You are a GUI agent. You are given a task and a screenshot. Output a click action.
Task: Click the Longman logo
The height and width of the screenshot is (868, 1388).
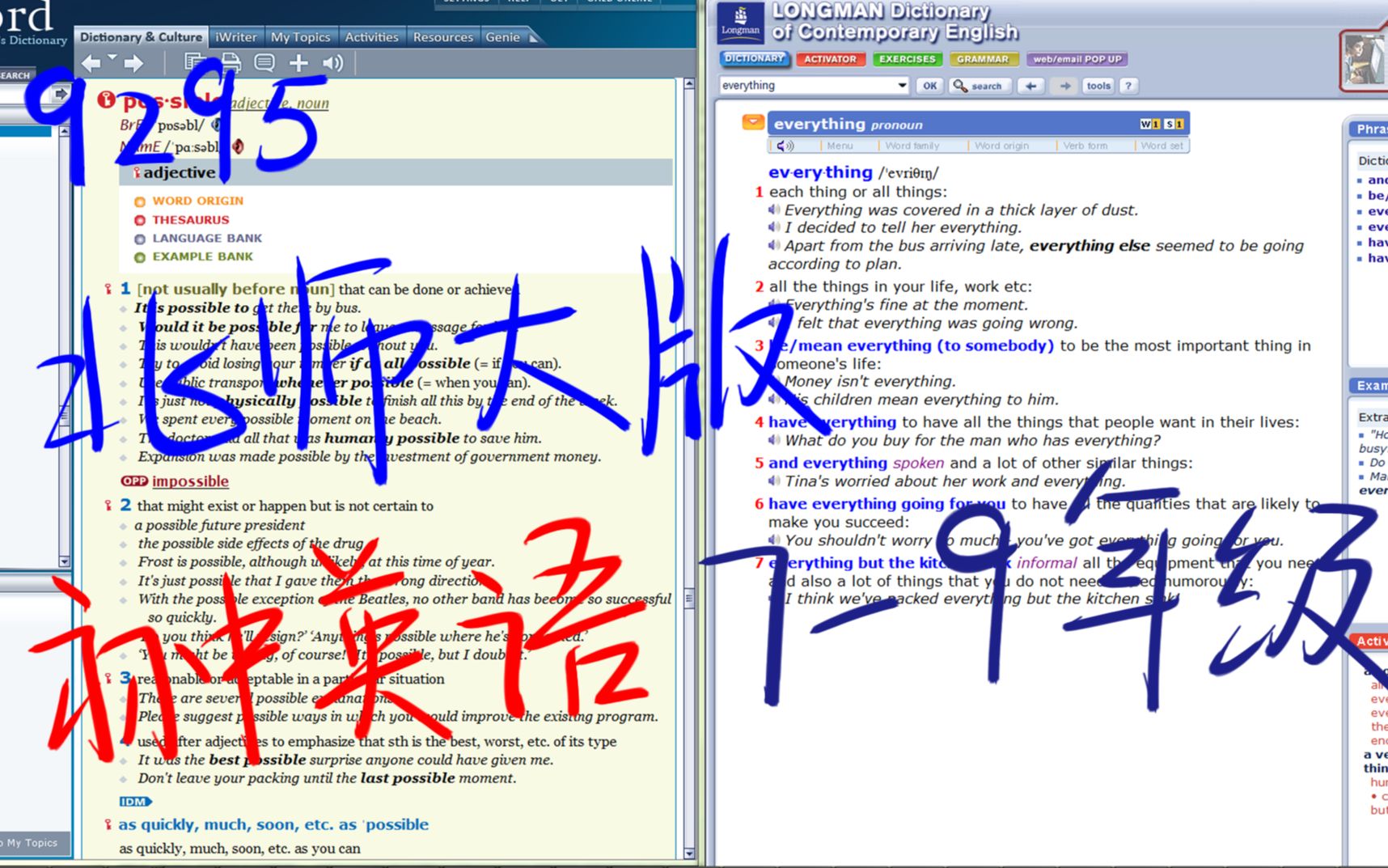[x=741, y=22]
